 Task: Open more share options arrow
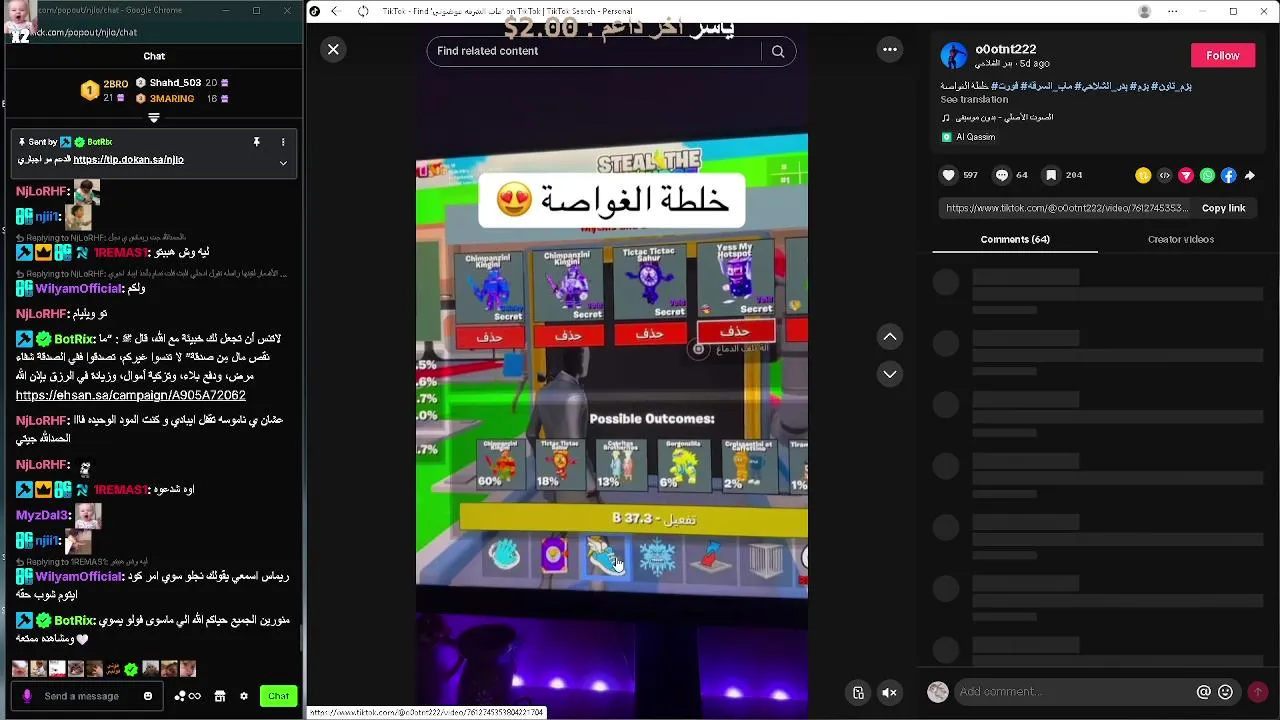coord(1250,175)
